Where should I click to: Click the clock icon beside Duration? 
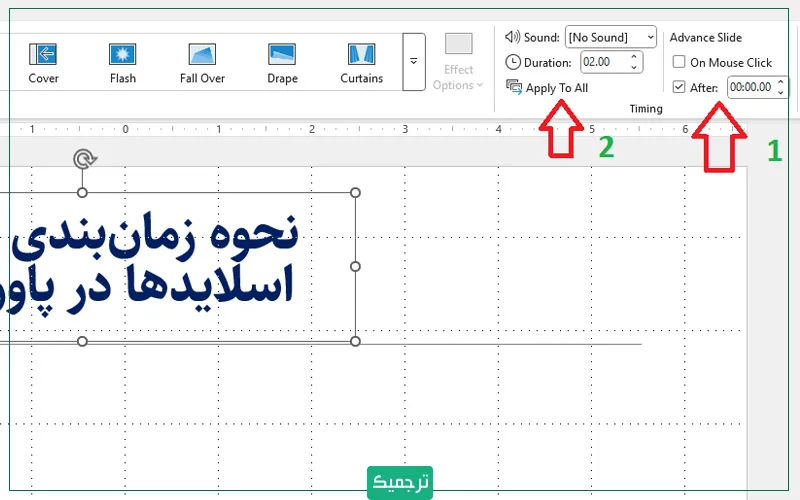pyautogui.click(x=513, y=62)
